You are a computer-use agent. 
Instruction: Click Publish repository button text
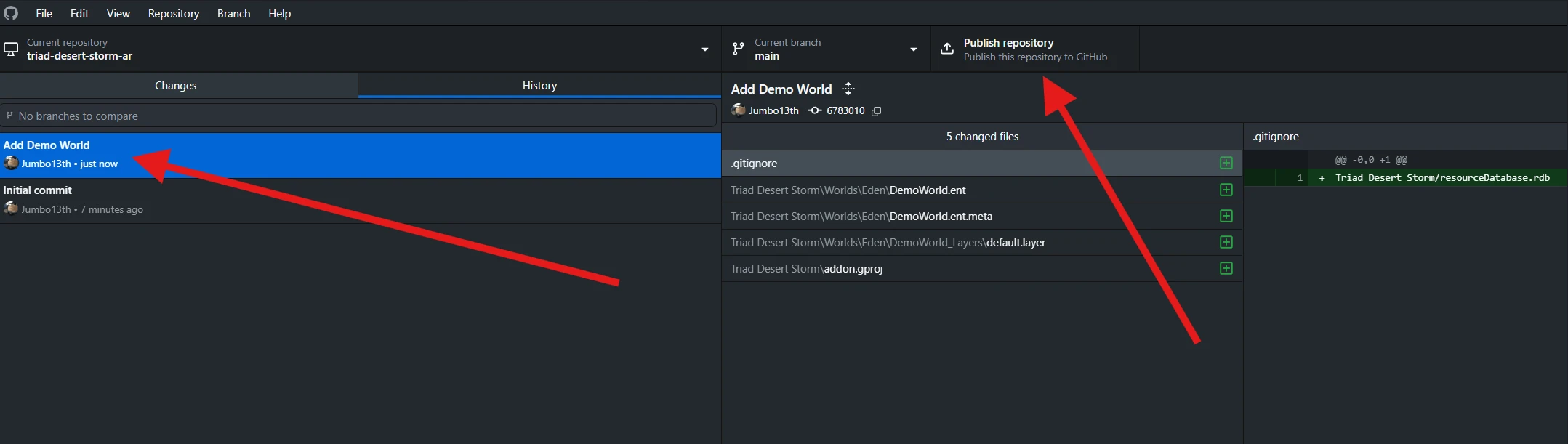1008,43
